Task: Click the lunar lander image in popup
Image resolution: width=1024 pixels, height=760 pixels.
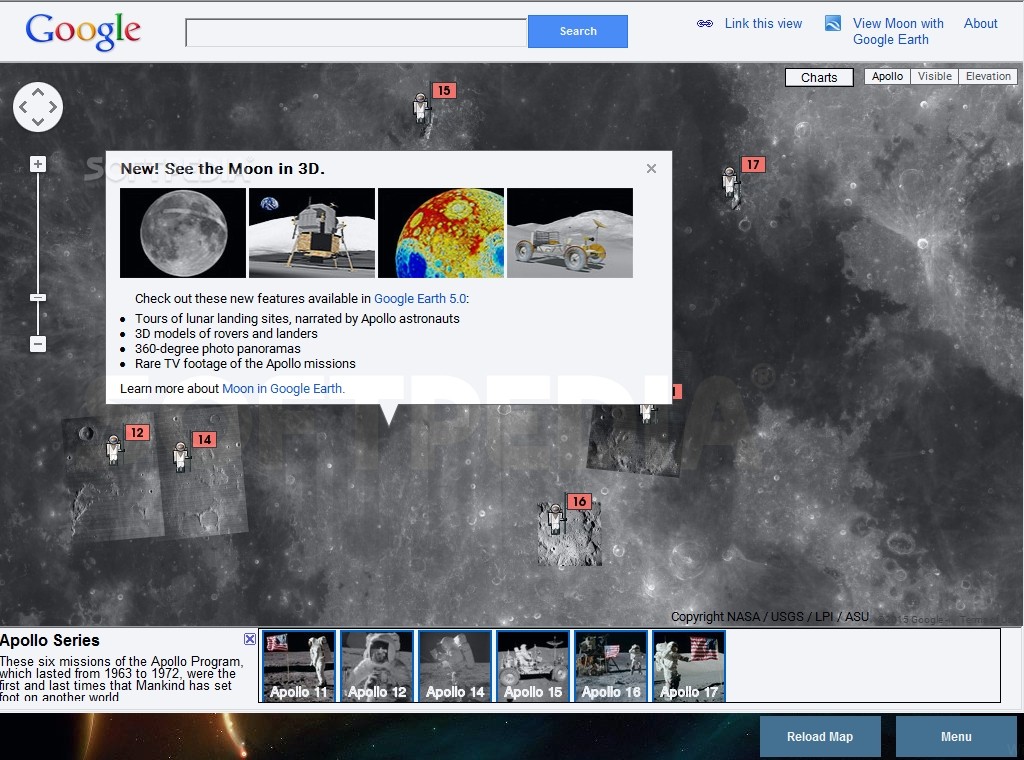Action: (x=312, y=233)
